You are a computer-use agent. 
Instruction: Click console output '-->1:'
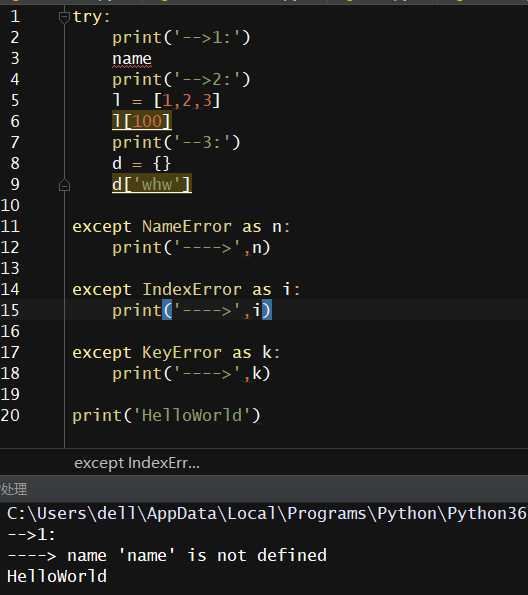click(32, 535)
